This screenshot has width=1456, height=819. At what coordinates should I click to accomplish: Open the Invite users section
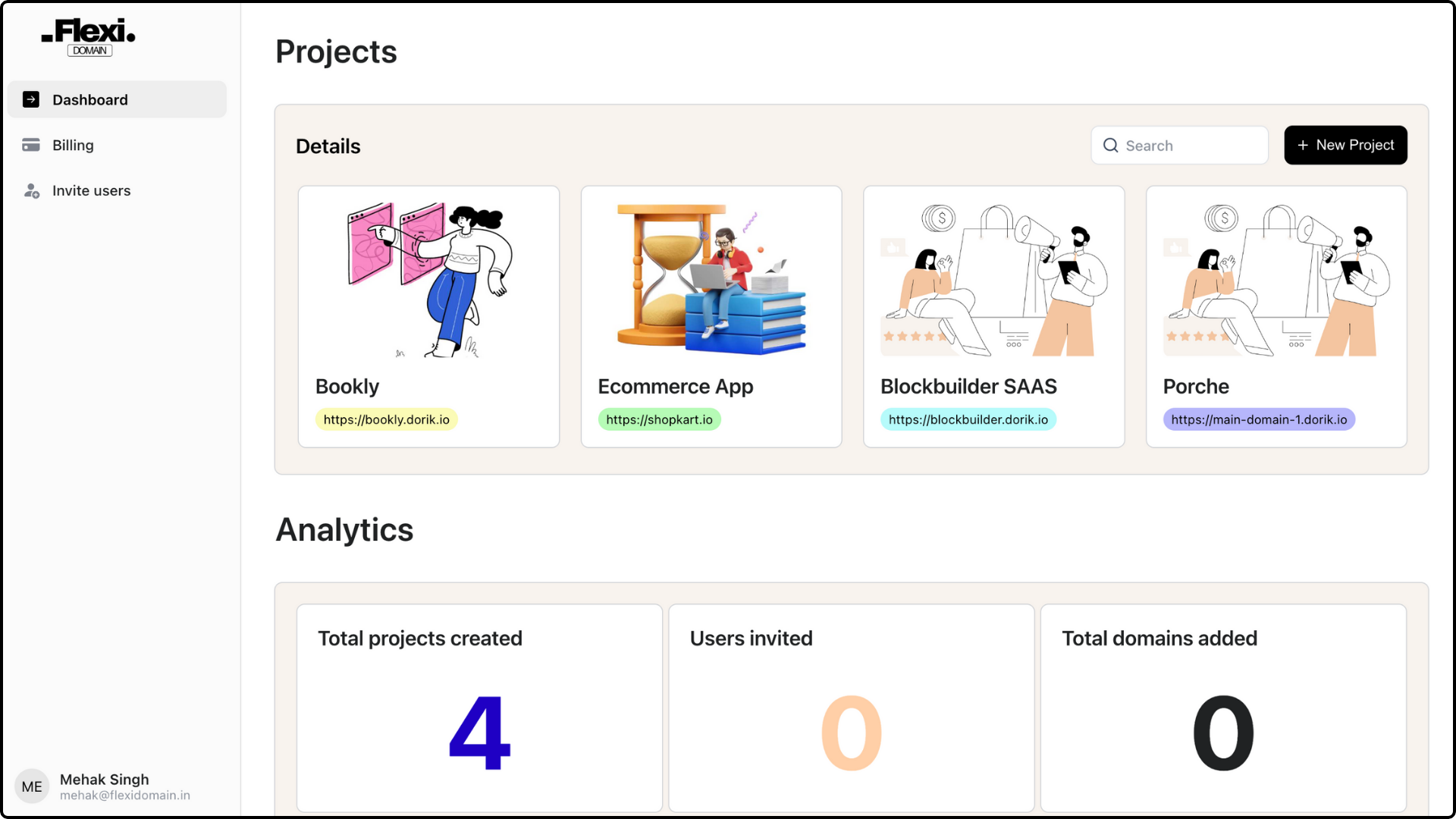[x=91, y=191]
